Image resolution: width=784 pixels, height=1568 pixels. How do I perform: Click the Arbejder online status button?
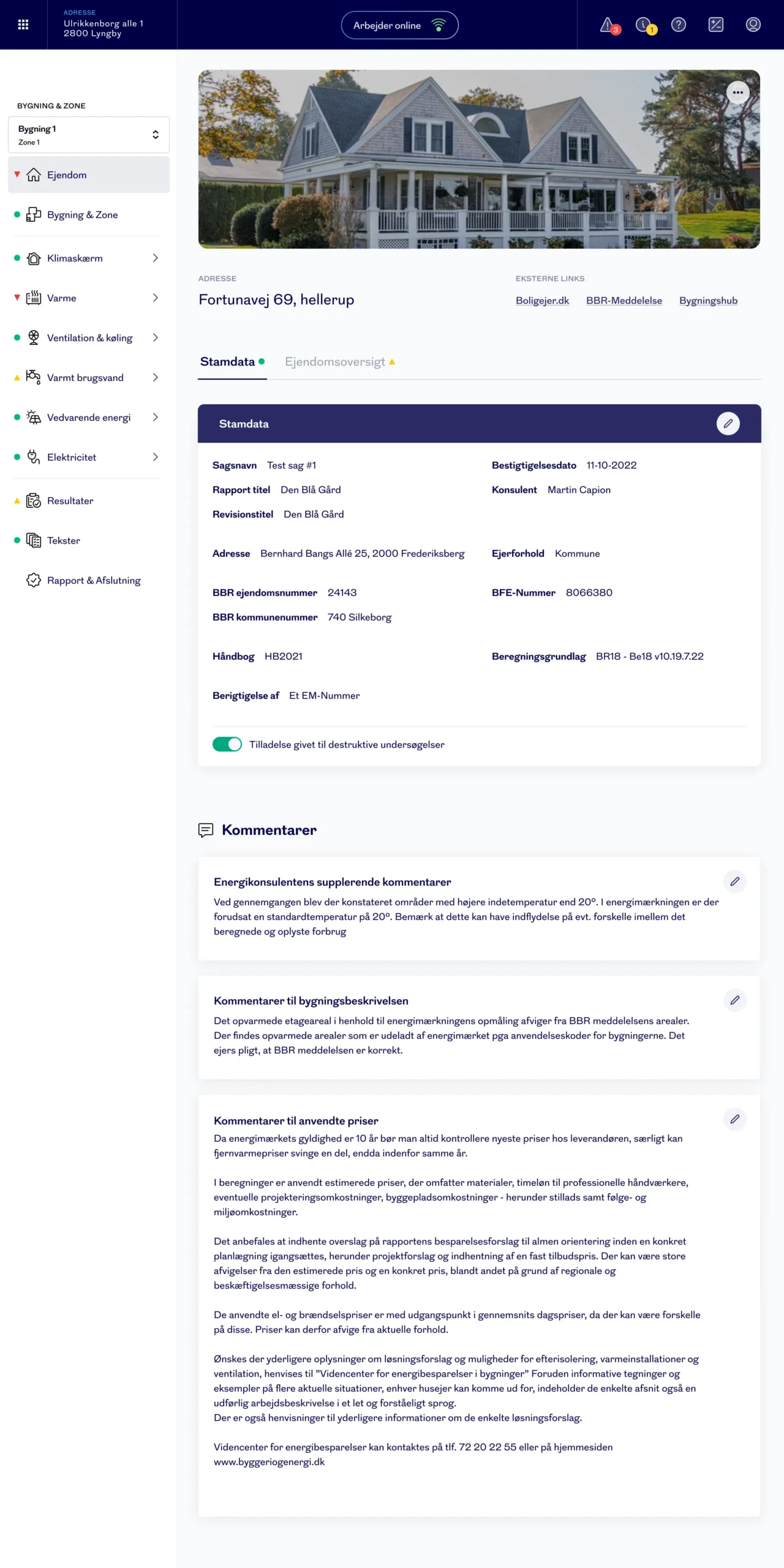point(399,25)
